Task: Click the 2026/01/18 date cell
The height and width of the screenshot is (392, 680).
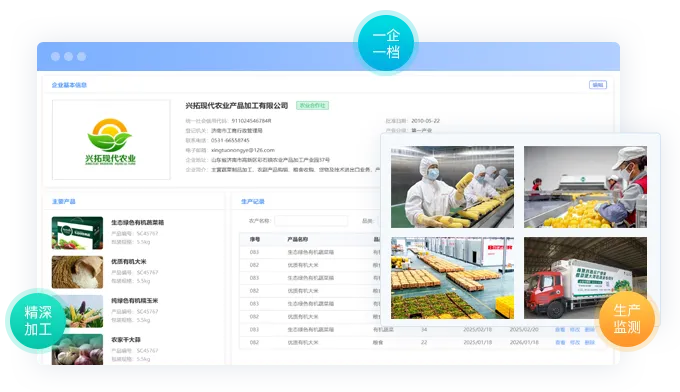Action: click(x=524, y=342)
